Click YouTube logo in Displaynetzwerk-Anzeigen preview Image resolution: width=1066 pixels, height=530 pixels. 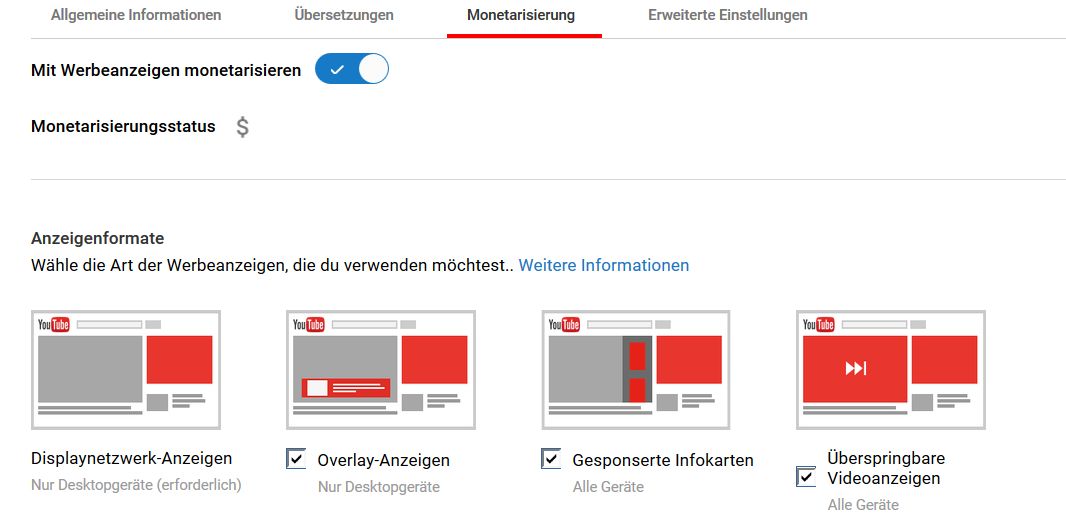coord(54,324)
